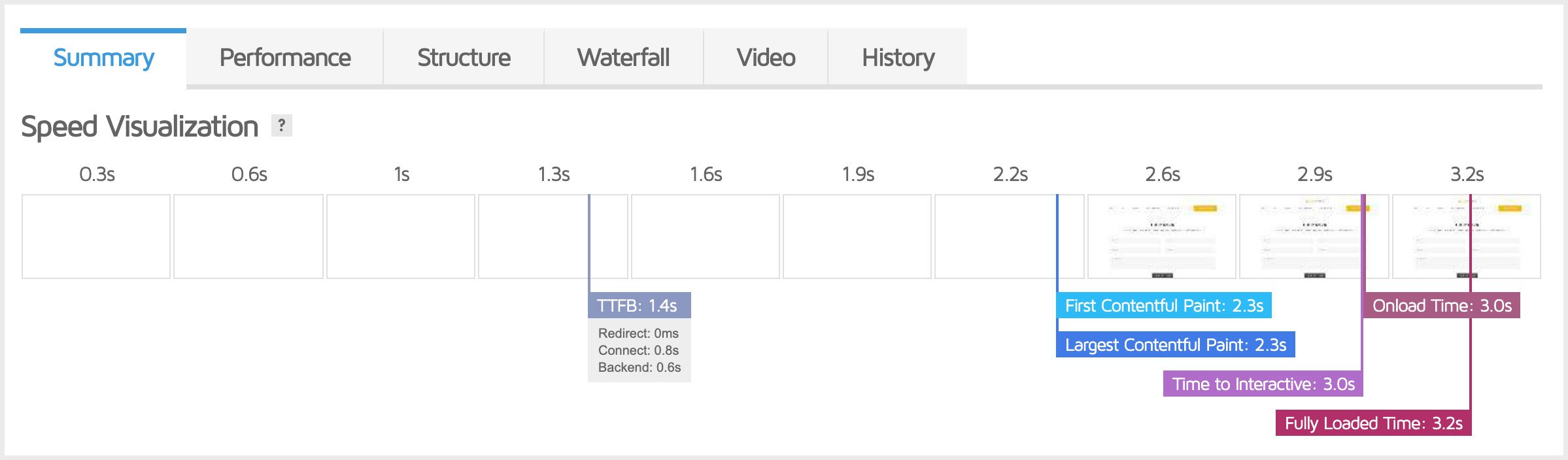Click the Time to Interactive 3.0s label
Image resolution: width=1568 pixels, height=460 pixels.
(1263, 384)
